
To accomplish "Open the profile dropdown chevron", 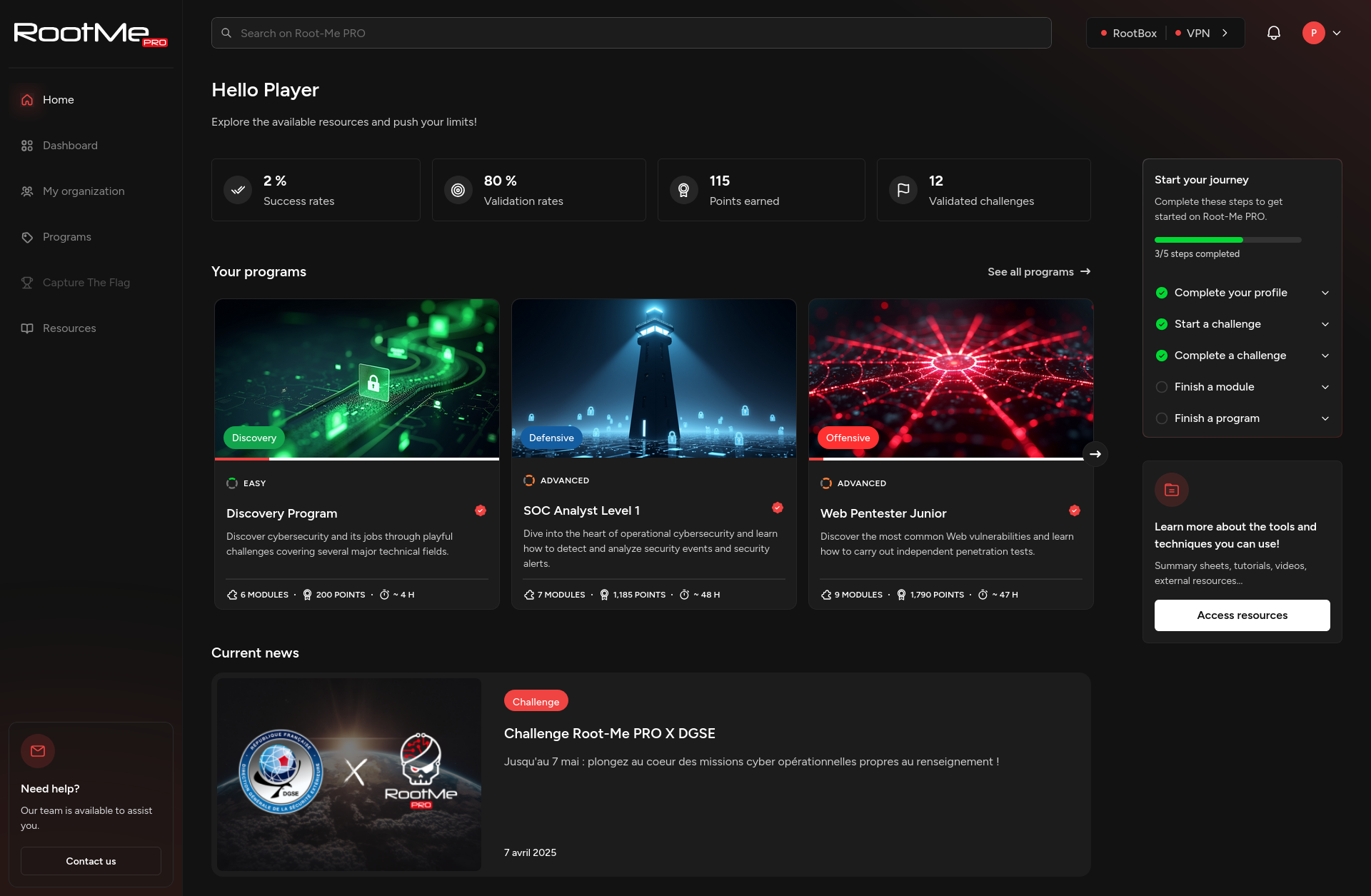I will pos(1337,33).
